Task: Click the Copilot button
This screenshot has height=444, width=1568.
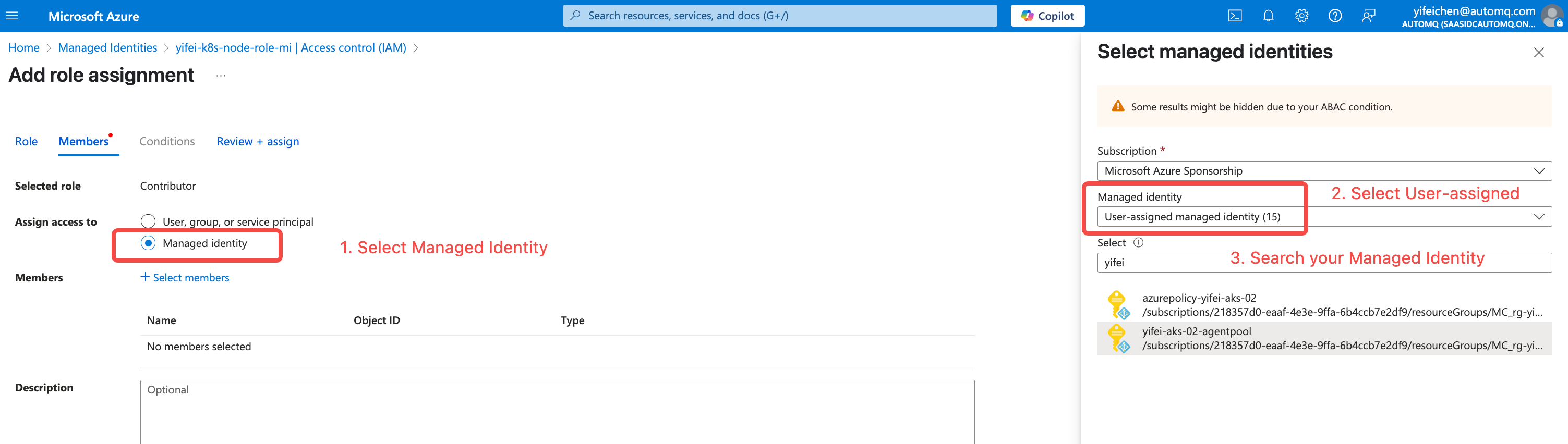Action: [1047, 16]
